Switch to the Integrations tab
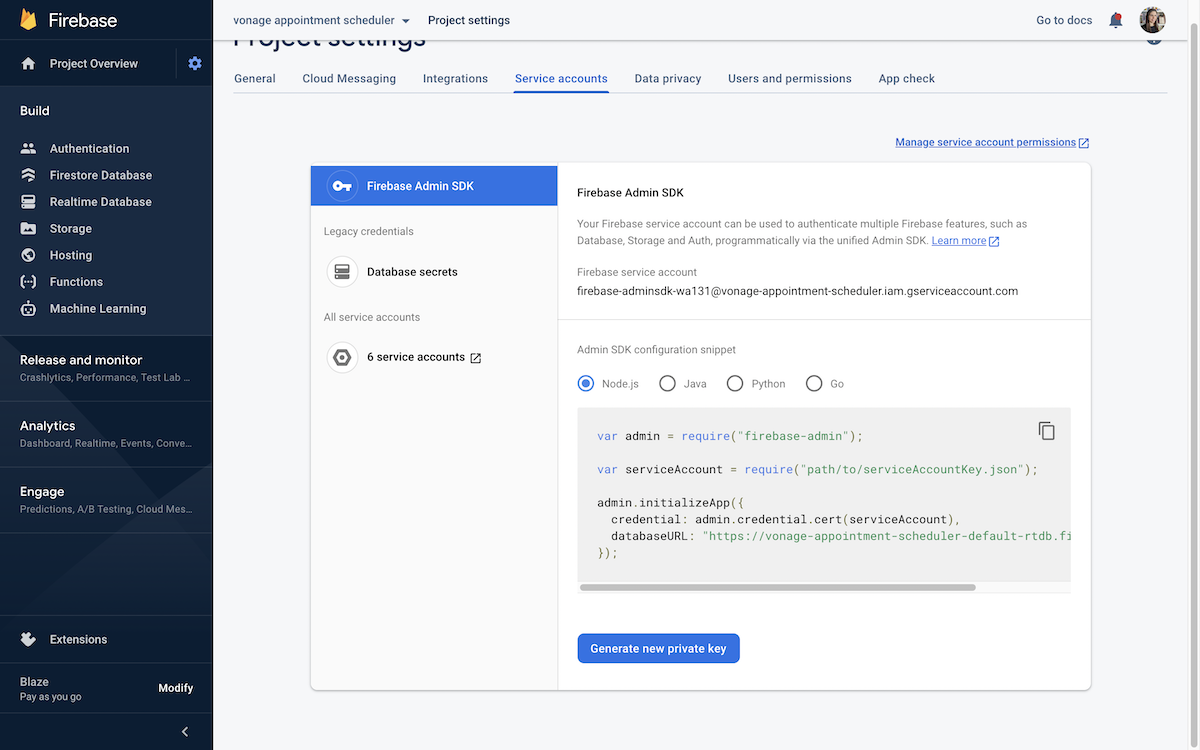The image size is (1200, 750). [x=455, y=78]
